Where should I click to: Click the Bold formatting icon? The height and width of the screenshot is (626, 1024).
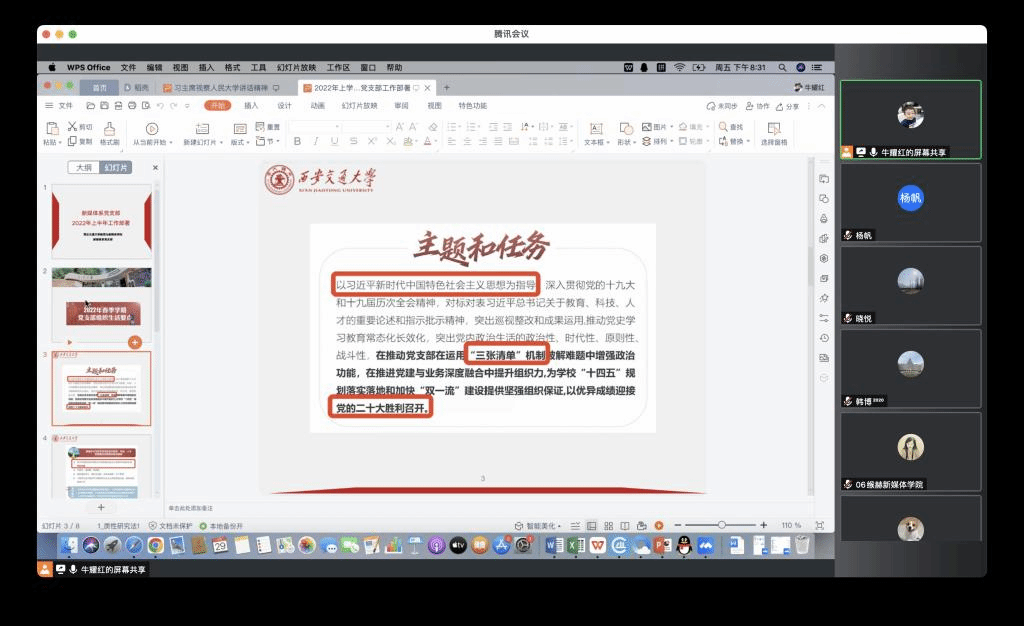297,142
